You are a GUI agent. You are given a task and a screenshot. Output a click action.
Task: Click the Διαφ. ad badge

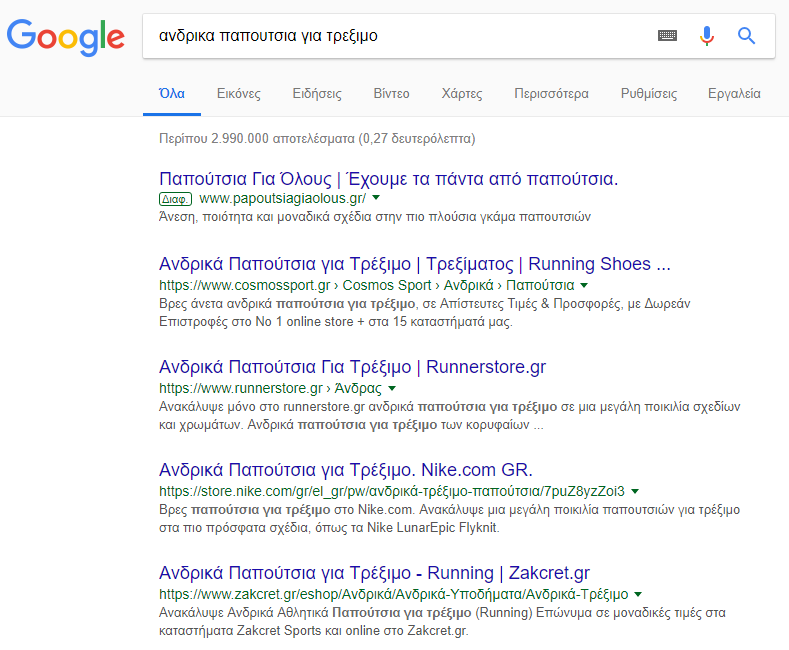[175, 199]
